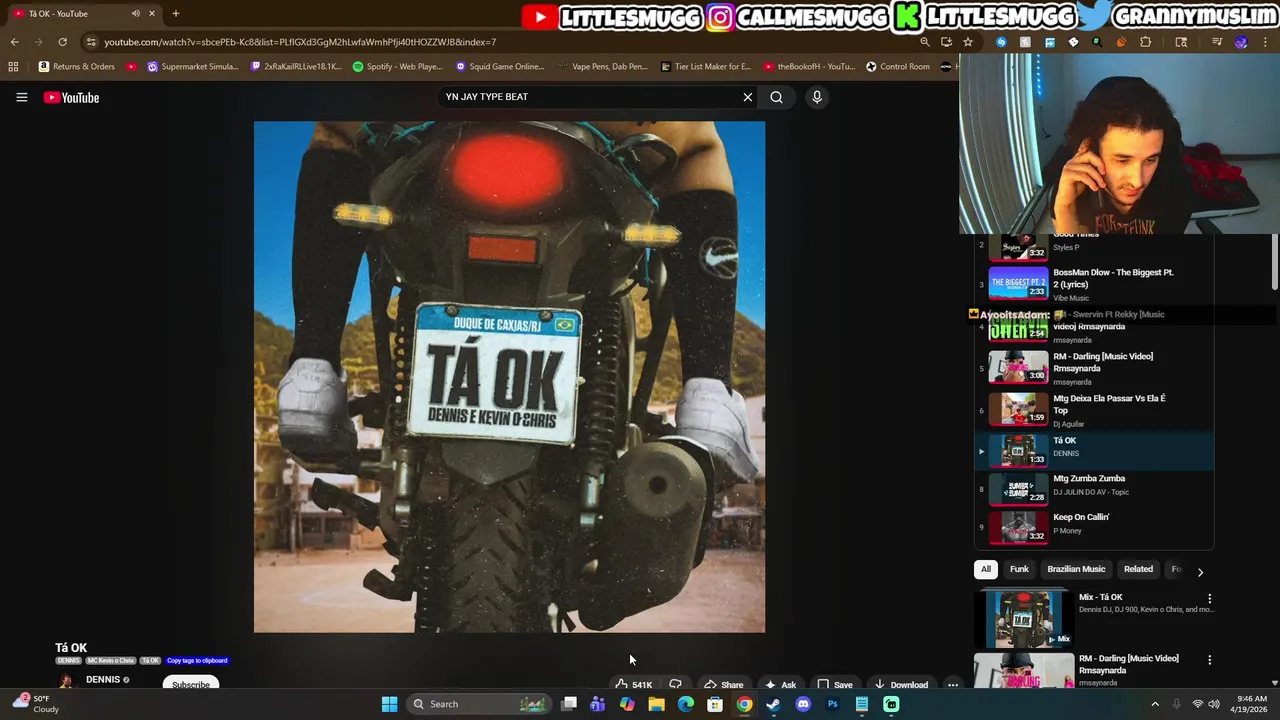The height and width of the screenshot is (720, 1280).
Task: Open the Chrome profile avatar
Action: pyautogui.click(x=1241, y=42)
